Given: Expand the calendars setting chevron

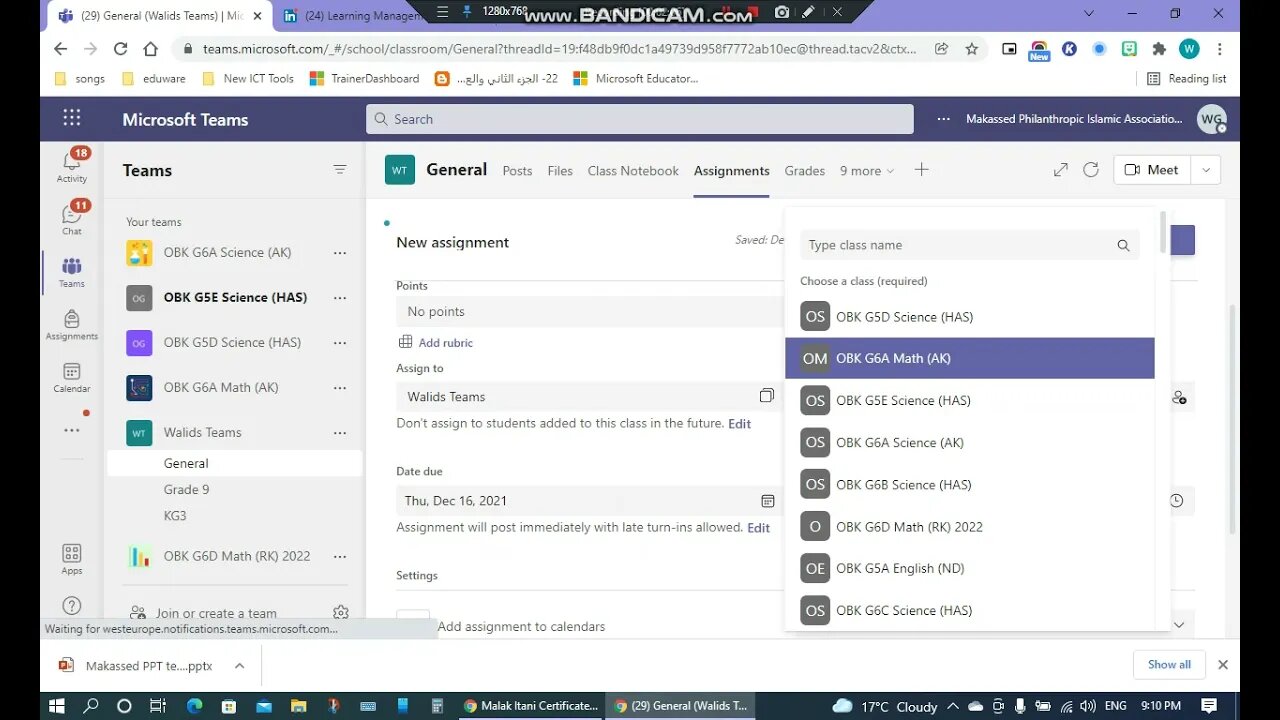Looking at the screenshot, I should (1178, 625).
